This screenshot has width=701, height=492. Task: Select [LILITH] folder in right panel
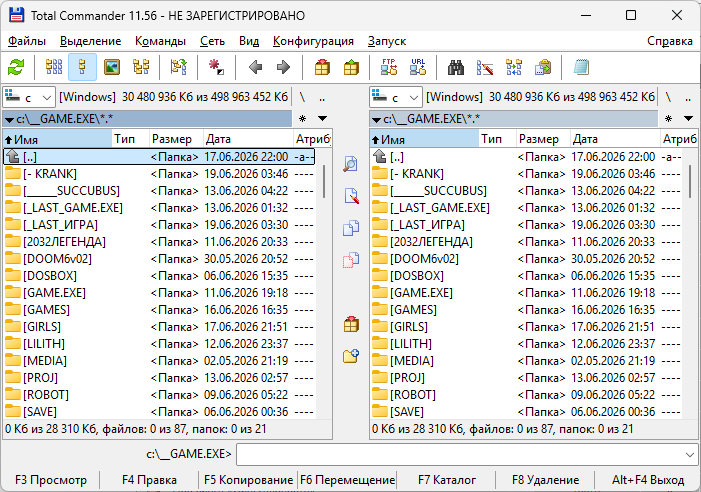(527, 344)
